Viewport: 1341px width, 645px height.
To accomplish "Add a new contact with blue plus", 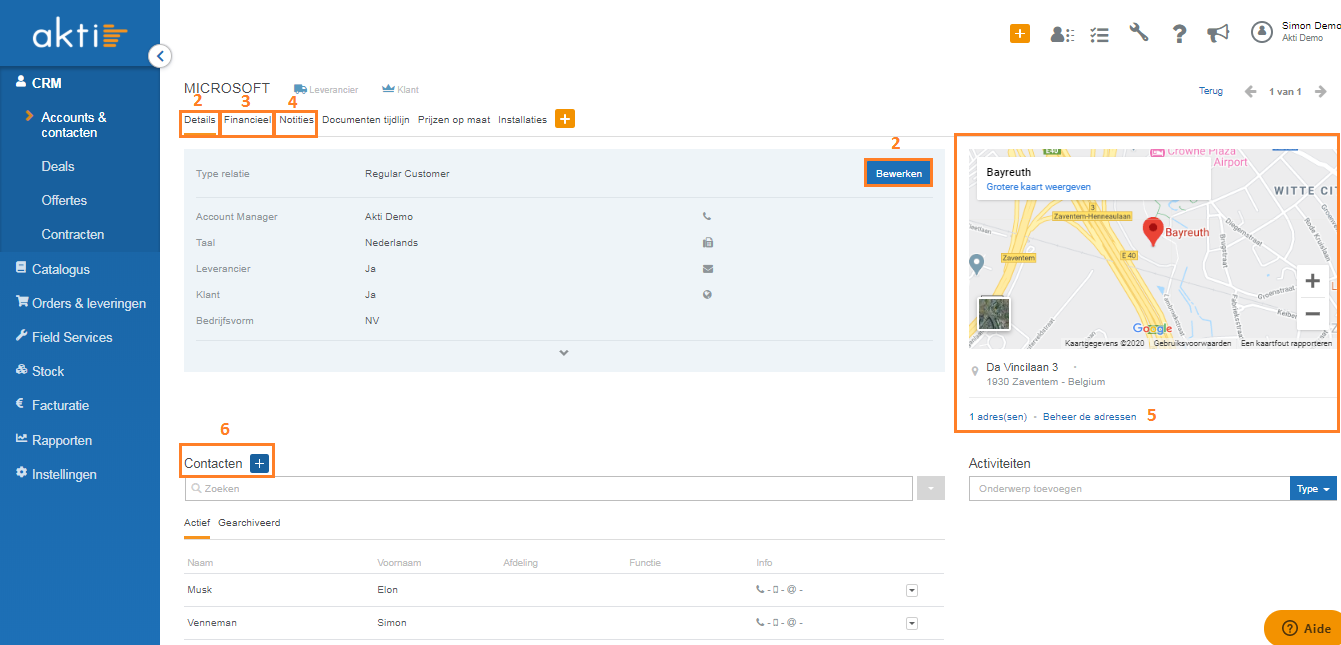I will click(x=260, y=463).
